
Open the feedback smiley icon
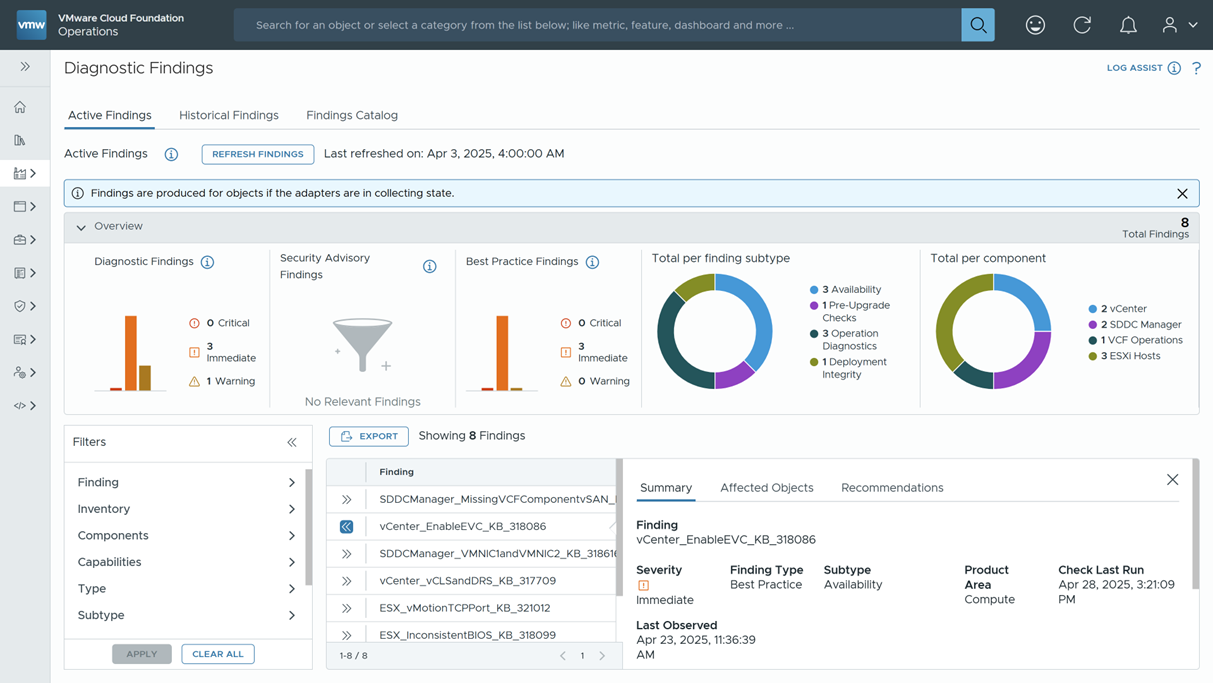tap(1035, 25)
